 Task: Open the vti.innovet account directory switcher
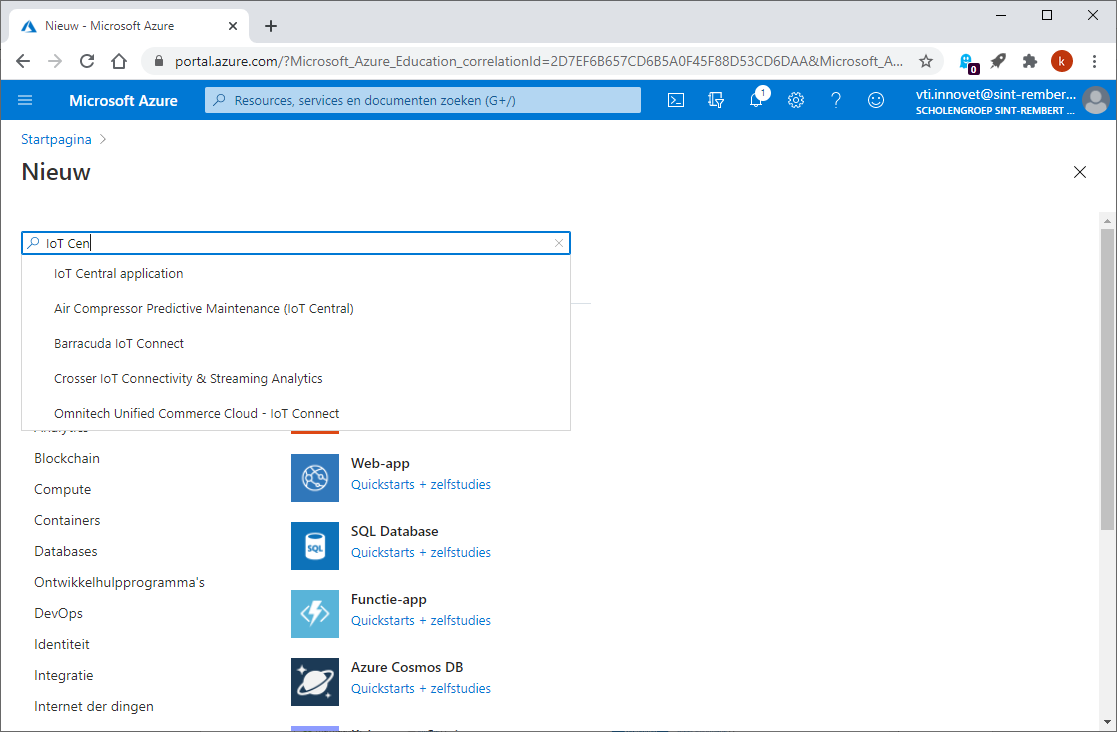pos(995,101)
